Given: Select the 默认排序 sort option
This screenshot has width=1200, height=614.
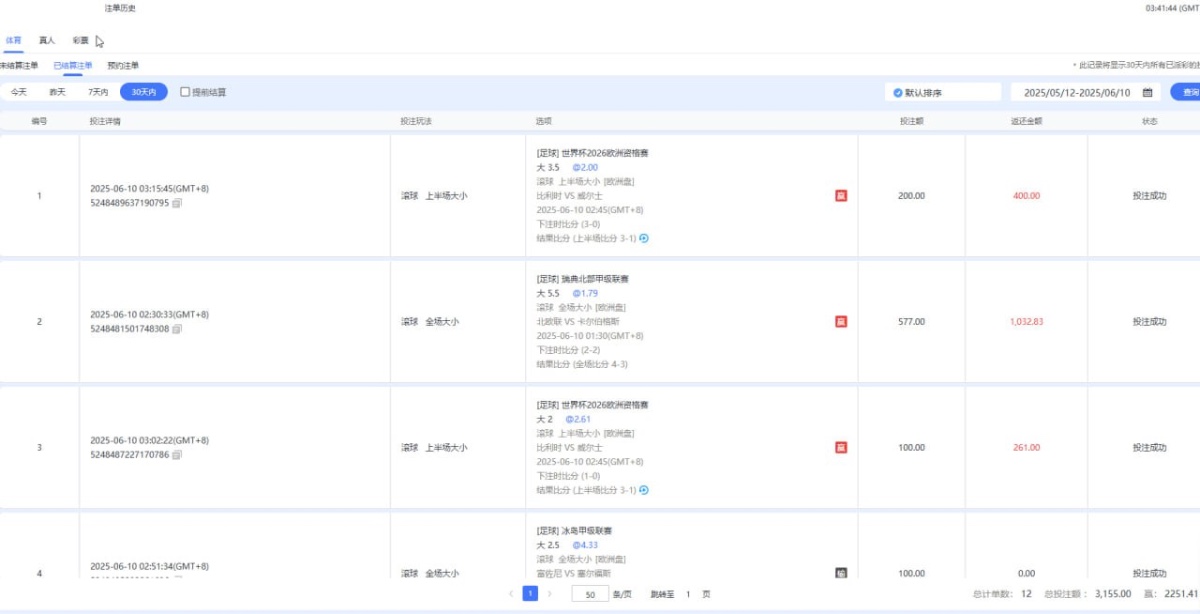Looking at the screenshot, I should coord(898,92).
